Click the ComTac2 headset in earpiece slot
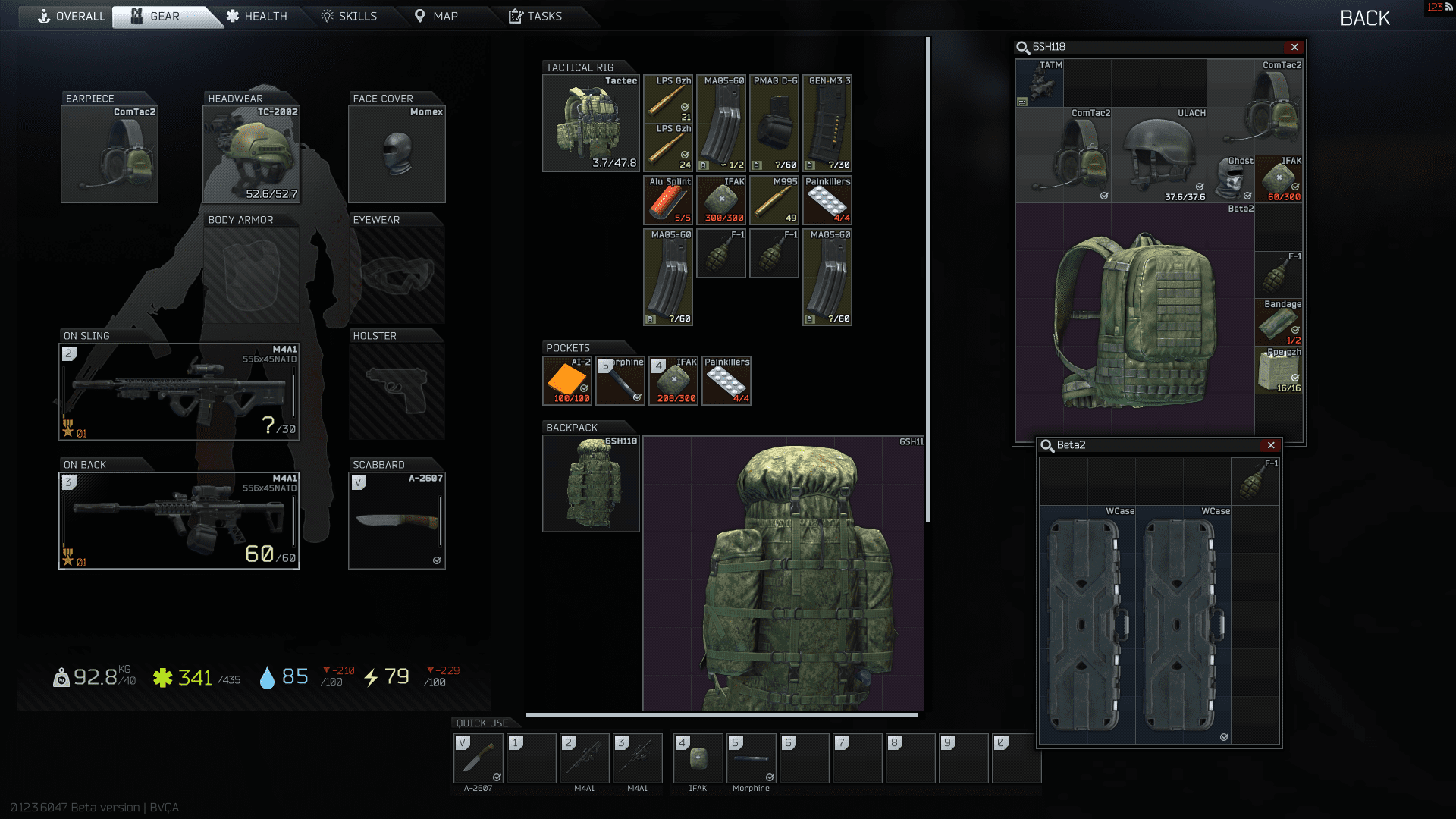The image size is (1456, 819). pyautogui.click(x=109, y=155)
